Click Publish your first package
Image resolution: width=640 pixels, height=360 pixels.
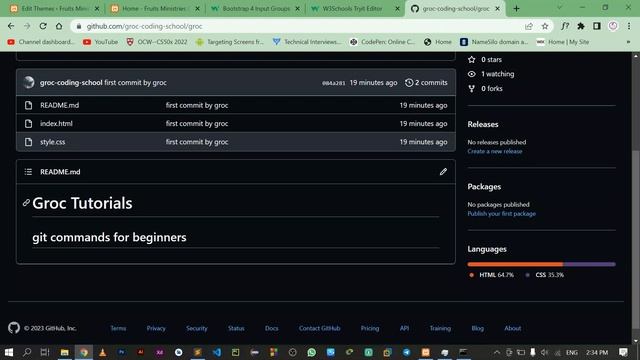(502, 214)
